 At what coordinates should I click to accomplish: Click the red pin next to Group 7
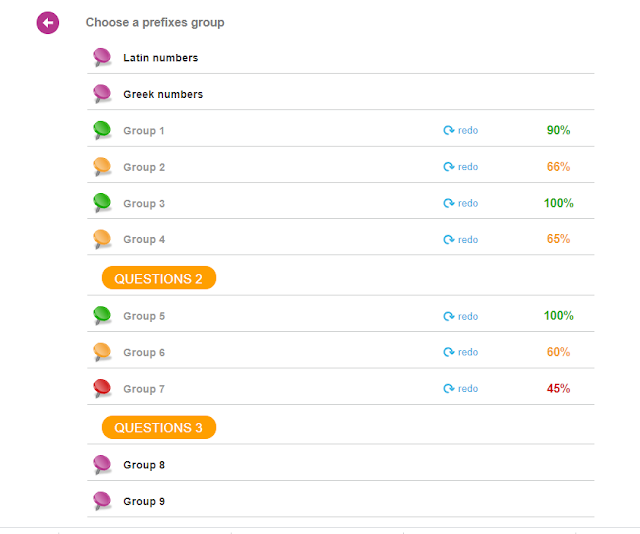point(102,388)
